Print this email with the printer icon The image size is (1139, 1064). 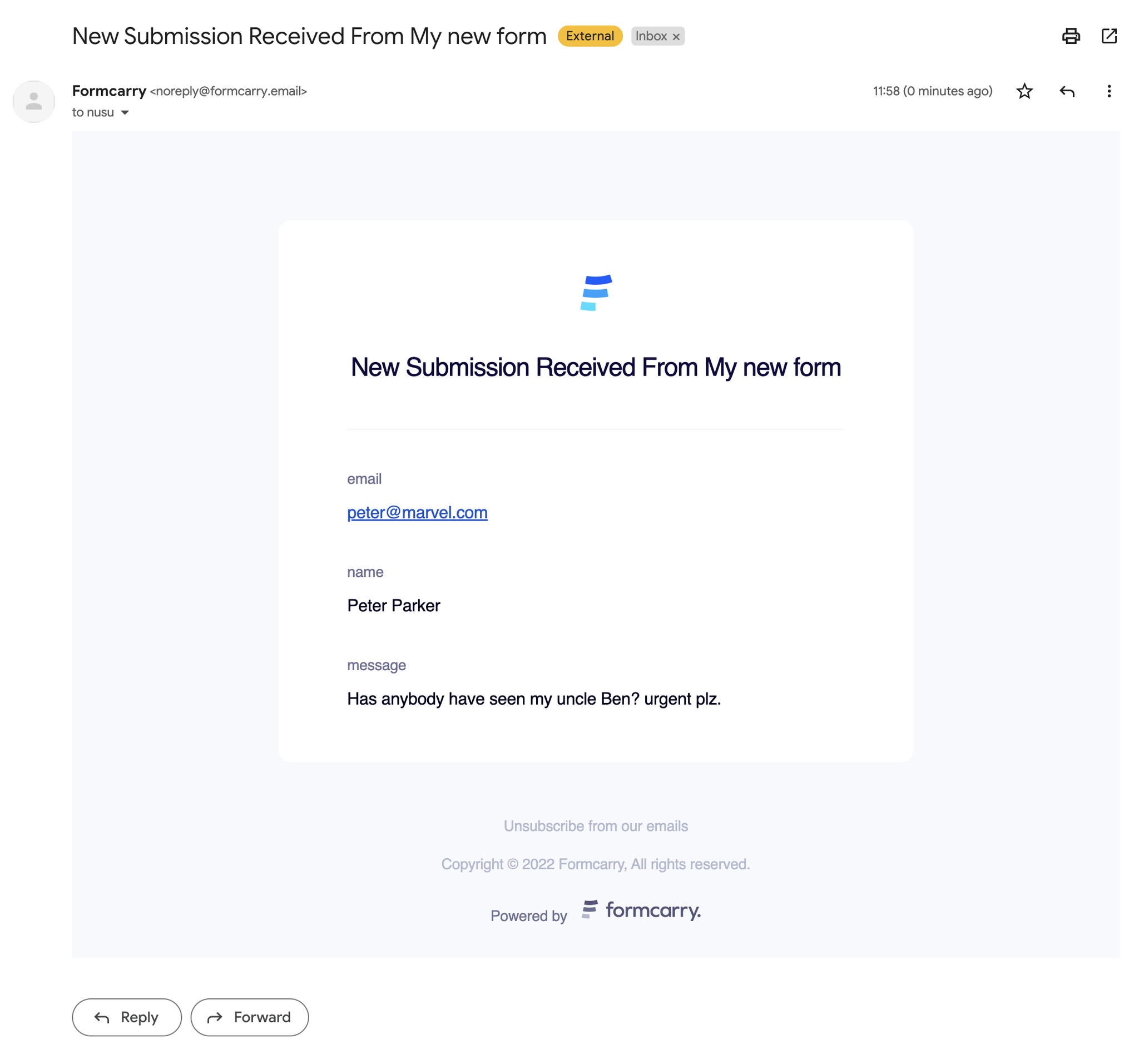[1070, 36]
